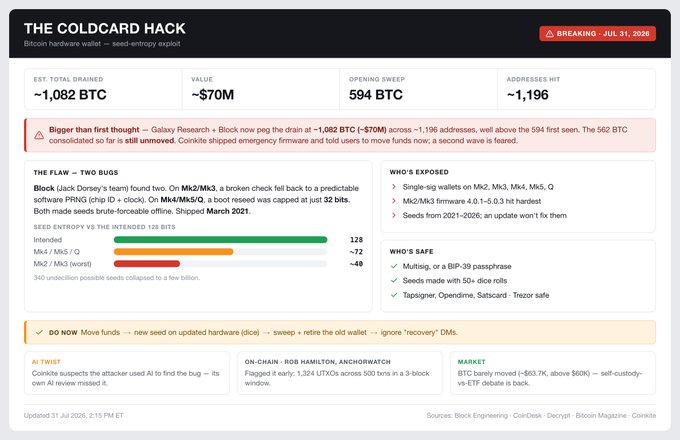
Task: Click 'new seed on updated hardware (dice)' step
Action: [196, 332]
